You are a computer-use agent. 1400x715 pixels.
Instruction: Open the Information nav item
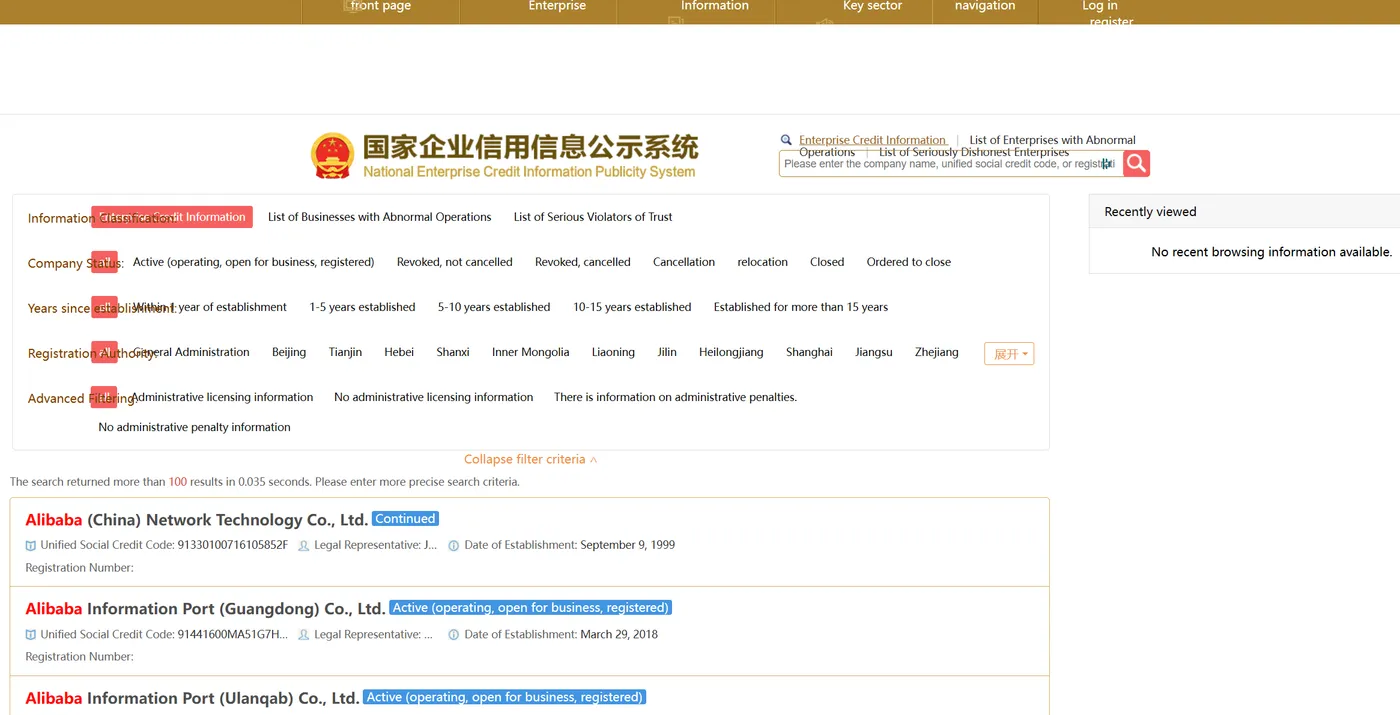pyautogui.click(x=715, y=6)
